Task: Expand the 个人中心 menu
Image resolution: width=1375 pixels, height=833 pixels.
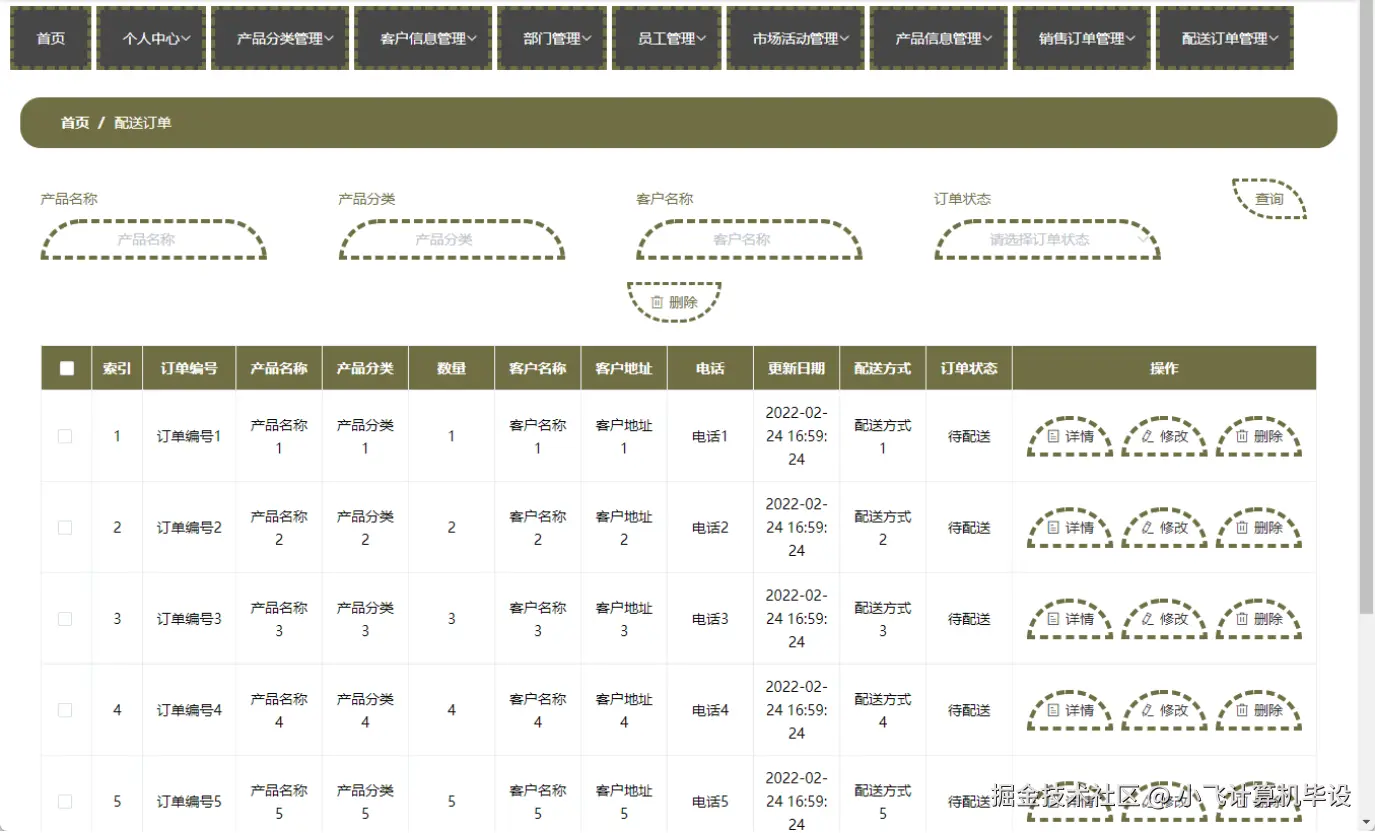Action: pos(151,38)
